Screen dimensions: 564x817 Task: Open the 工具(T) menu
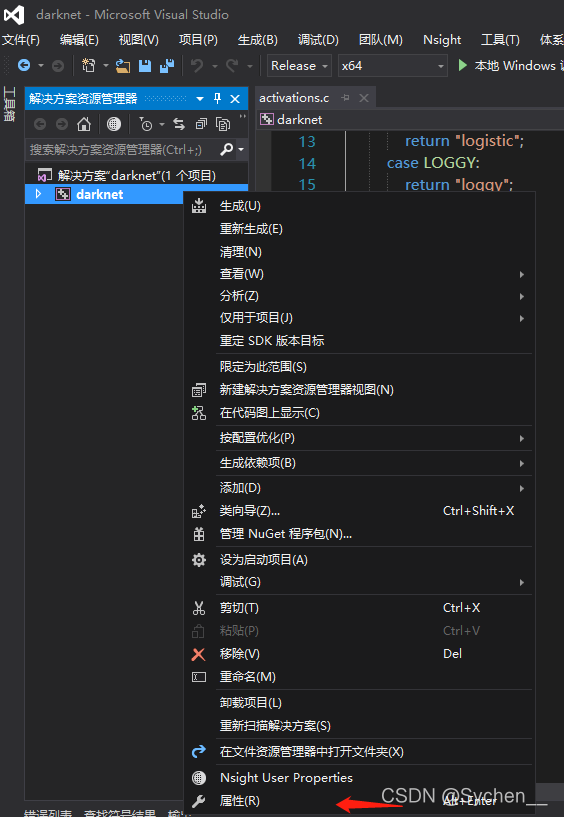(500, 40)
